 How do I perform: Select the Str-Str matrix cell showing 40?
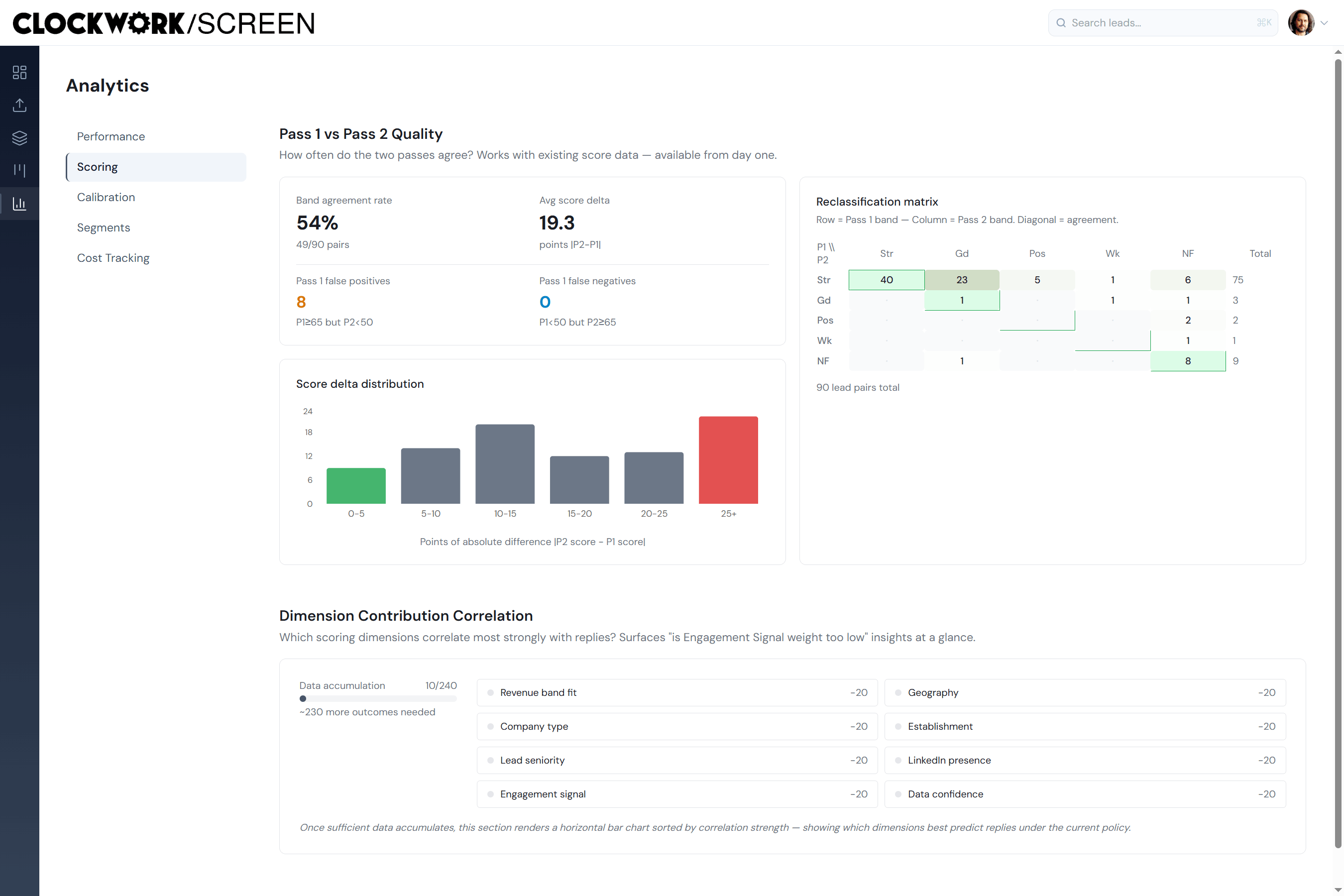pos(886,280)
